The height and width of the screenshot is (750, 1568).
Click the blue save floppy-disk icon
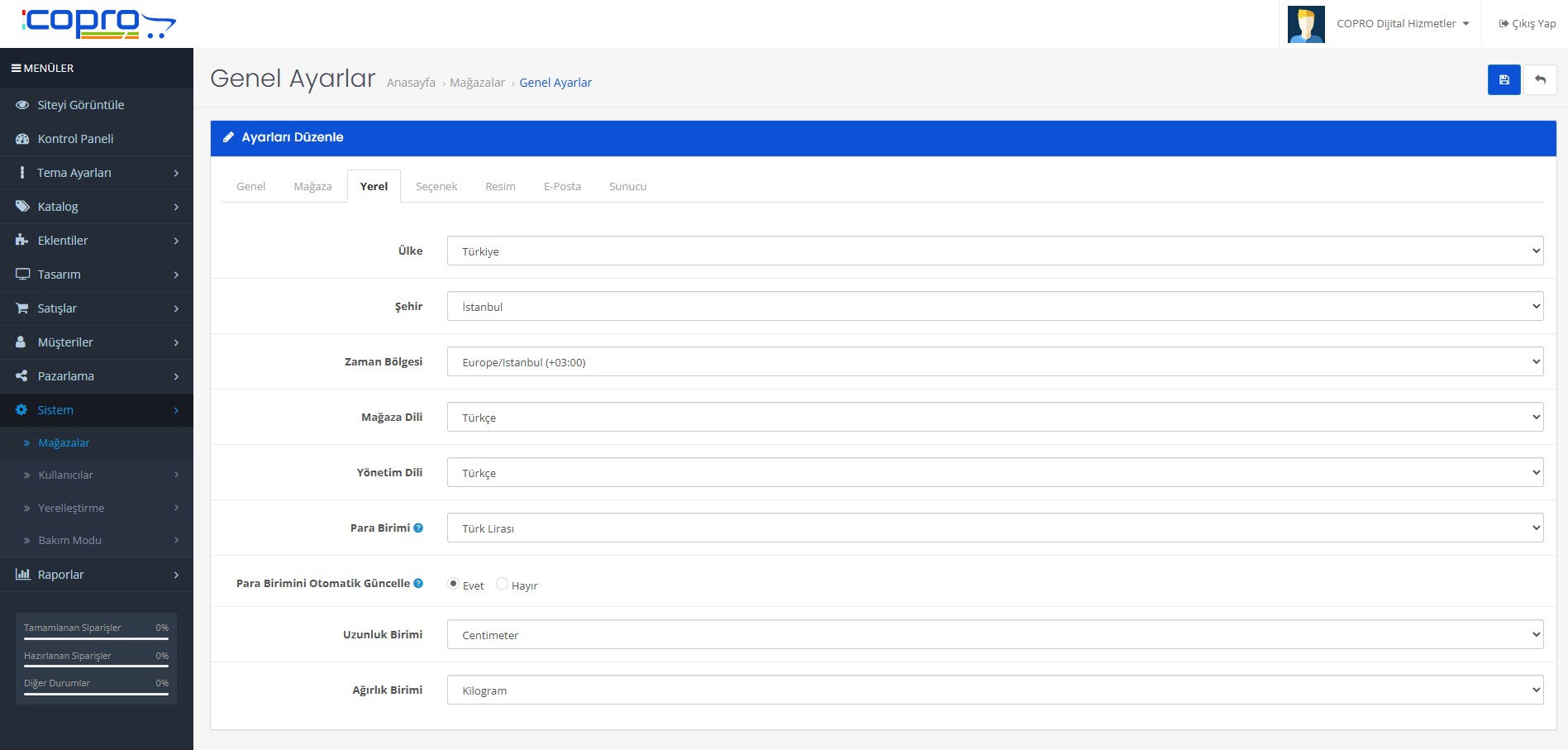1504,80
